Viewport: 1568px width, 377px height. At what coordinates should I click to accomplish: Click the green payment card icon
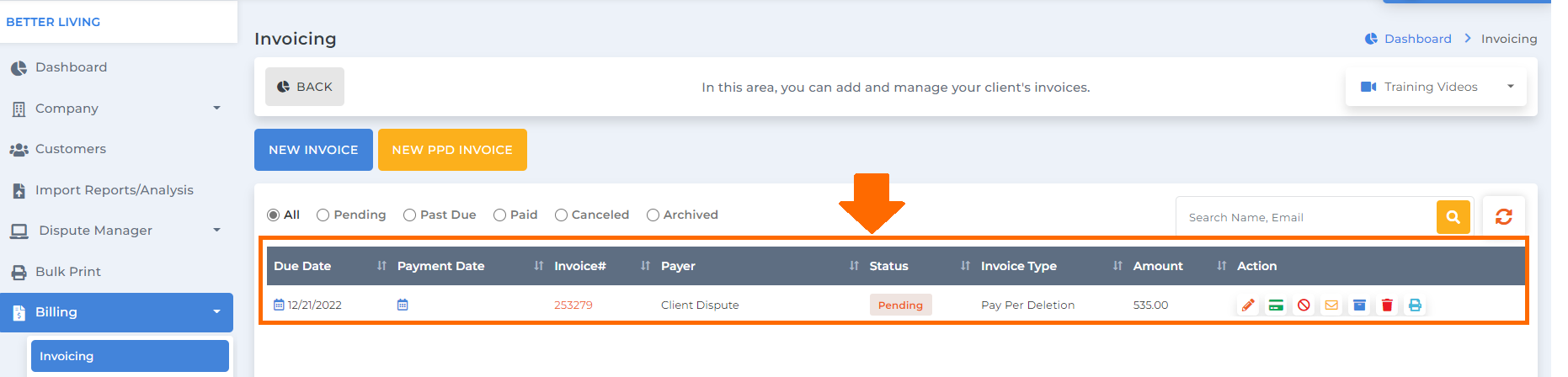pos(1276,305)
